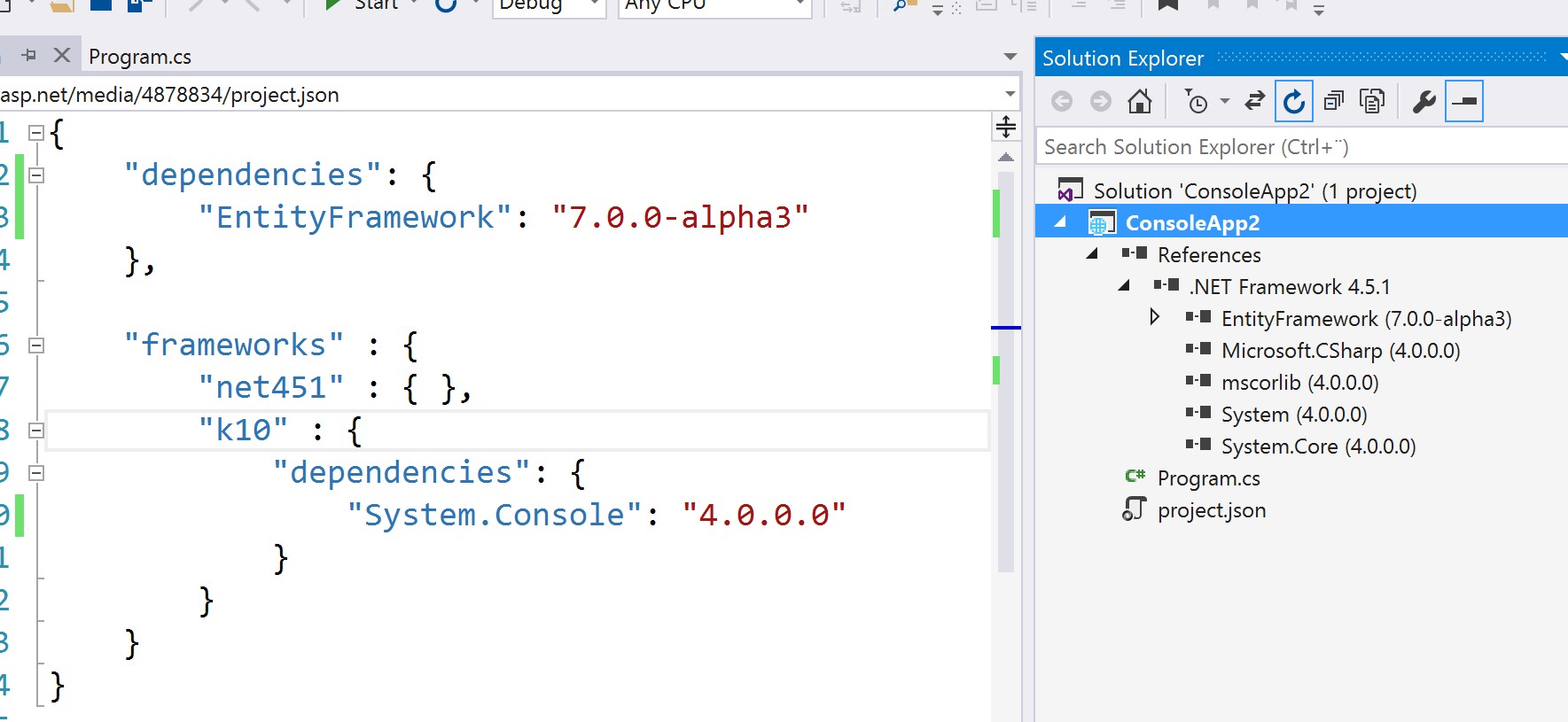Click Back in Solution Explorer toolbar
1568x722 pixels.
point(1062,101)
